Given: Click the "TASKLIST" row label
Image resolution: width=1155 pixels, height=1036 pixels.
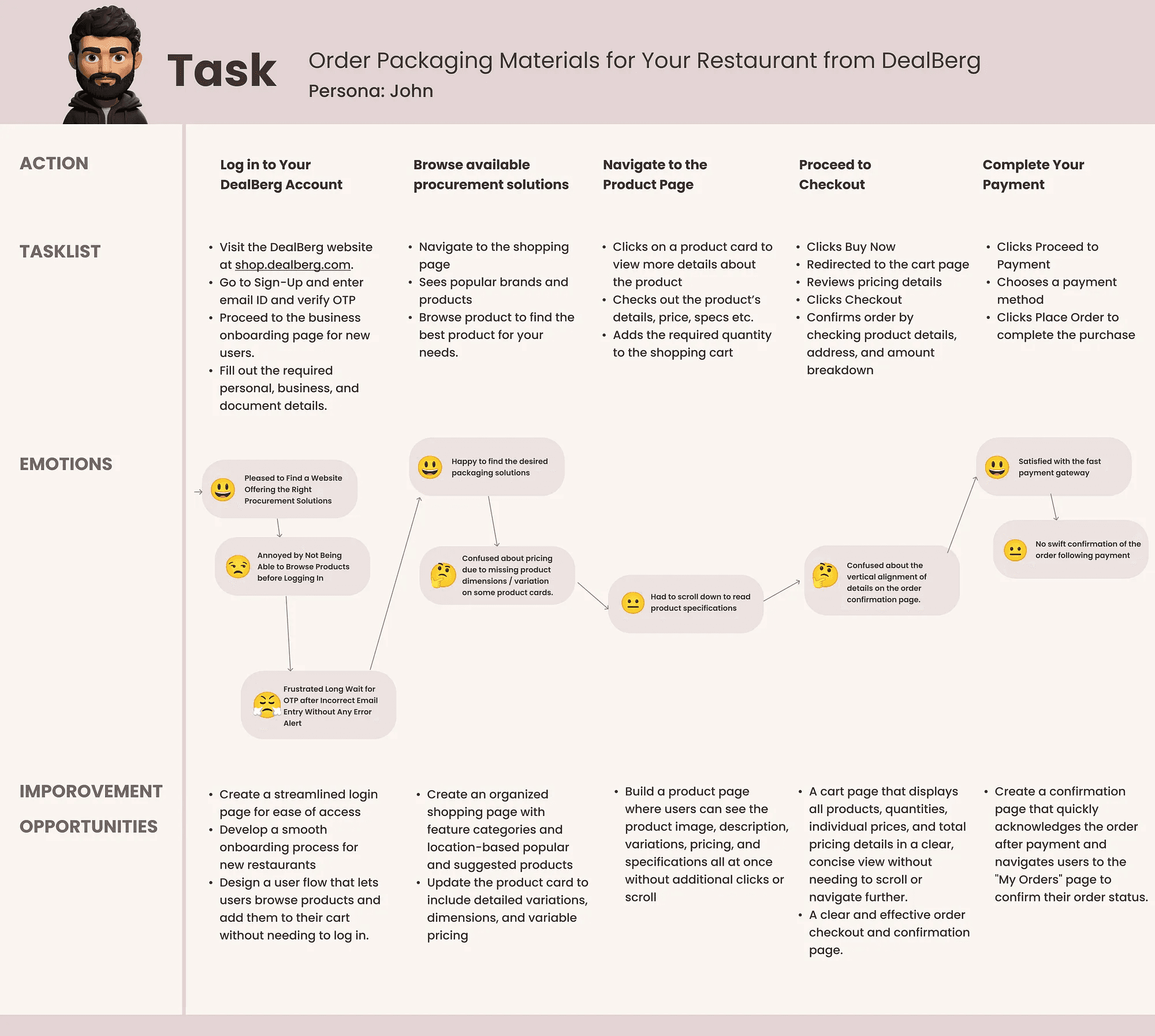Looking at the screenshot, I should point(60,252).
